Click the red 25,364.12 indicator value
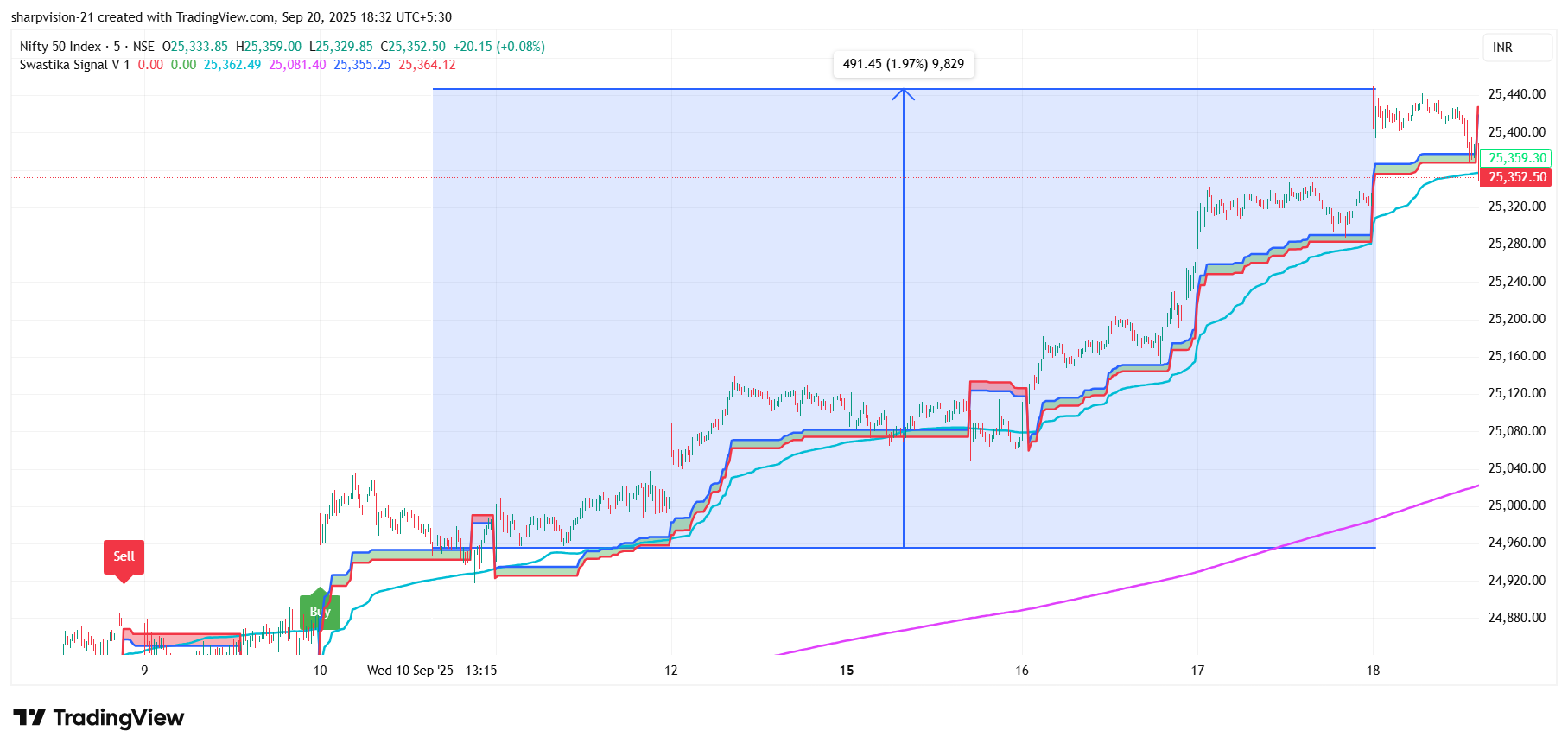 pos(427,65)
